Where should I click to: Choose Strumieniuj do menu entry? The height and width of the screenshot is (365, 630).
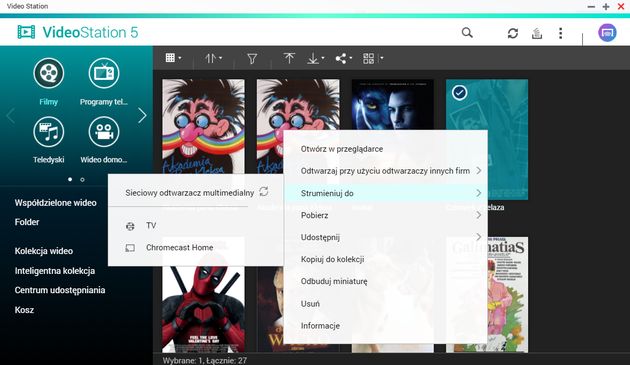pos(386,193)
